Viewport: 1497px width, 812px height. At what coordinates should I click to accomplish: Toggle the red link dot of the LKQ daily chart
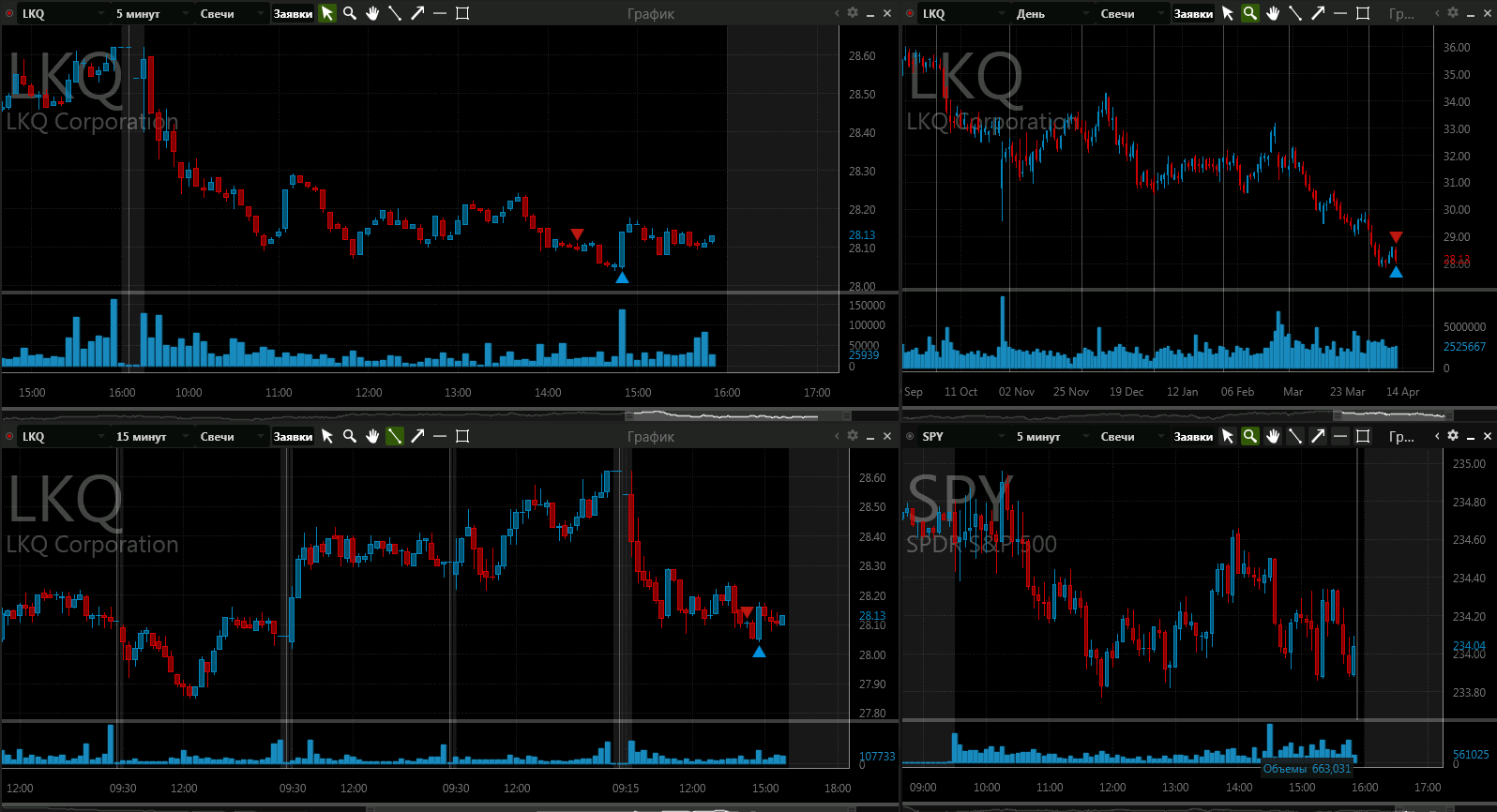point(910,14)
